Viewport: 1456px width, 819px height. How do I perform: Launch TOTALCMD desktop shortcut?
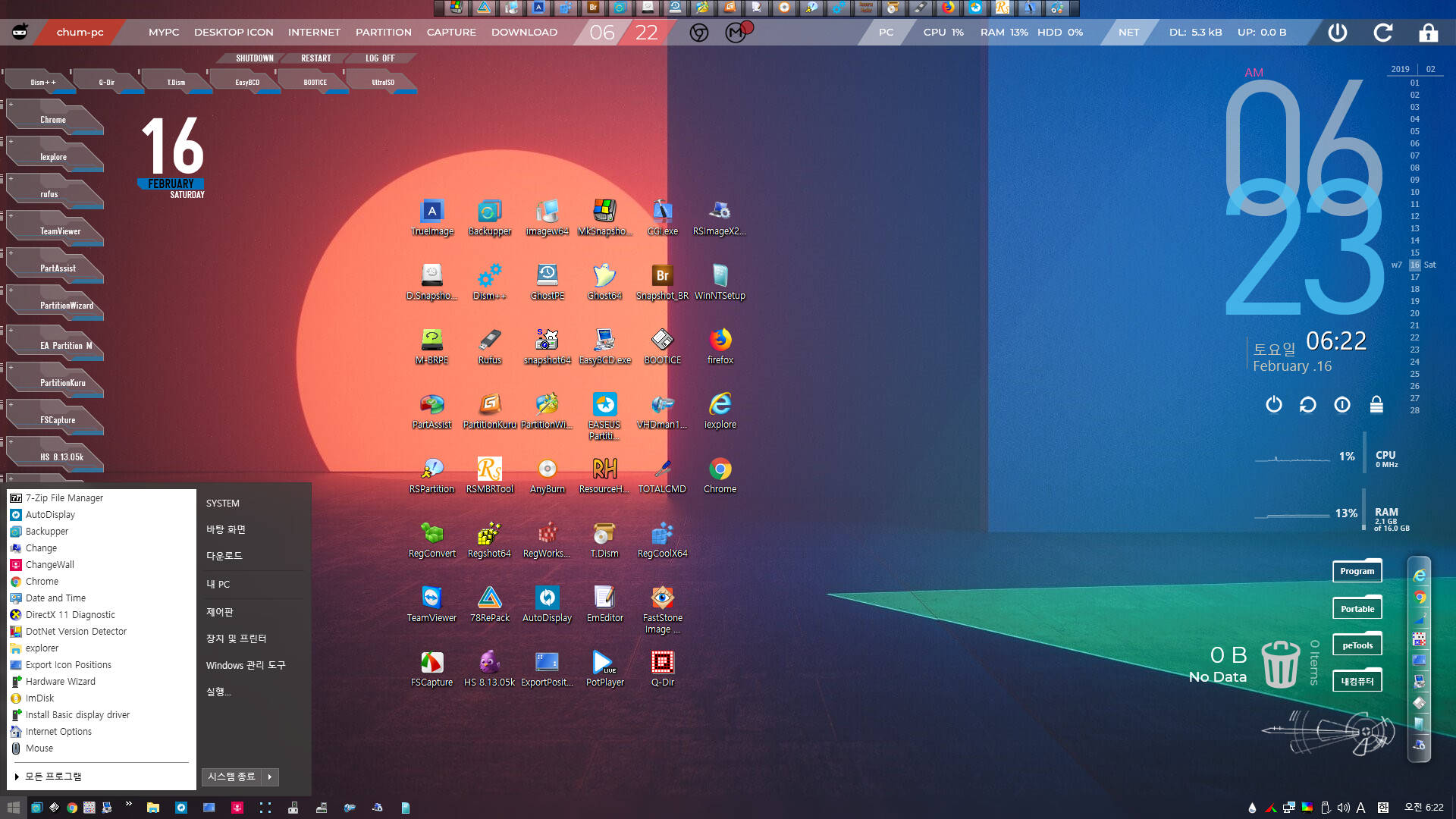point(662,475)
